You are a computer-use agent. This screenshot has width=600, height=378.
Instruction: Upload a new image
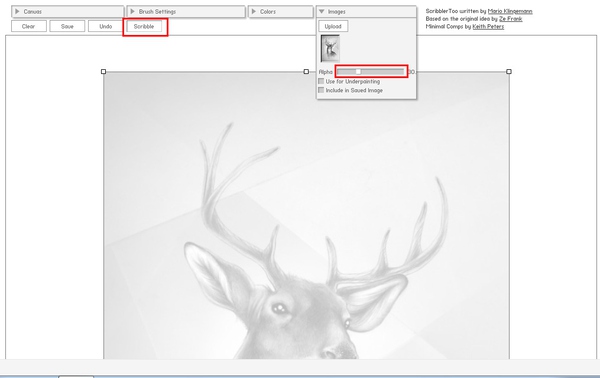pyautogui.click(x=333, y=26)
